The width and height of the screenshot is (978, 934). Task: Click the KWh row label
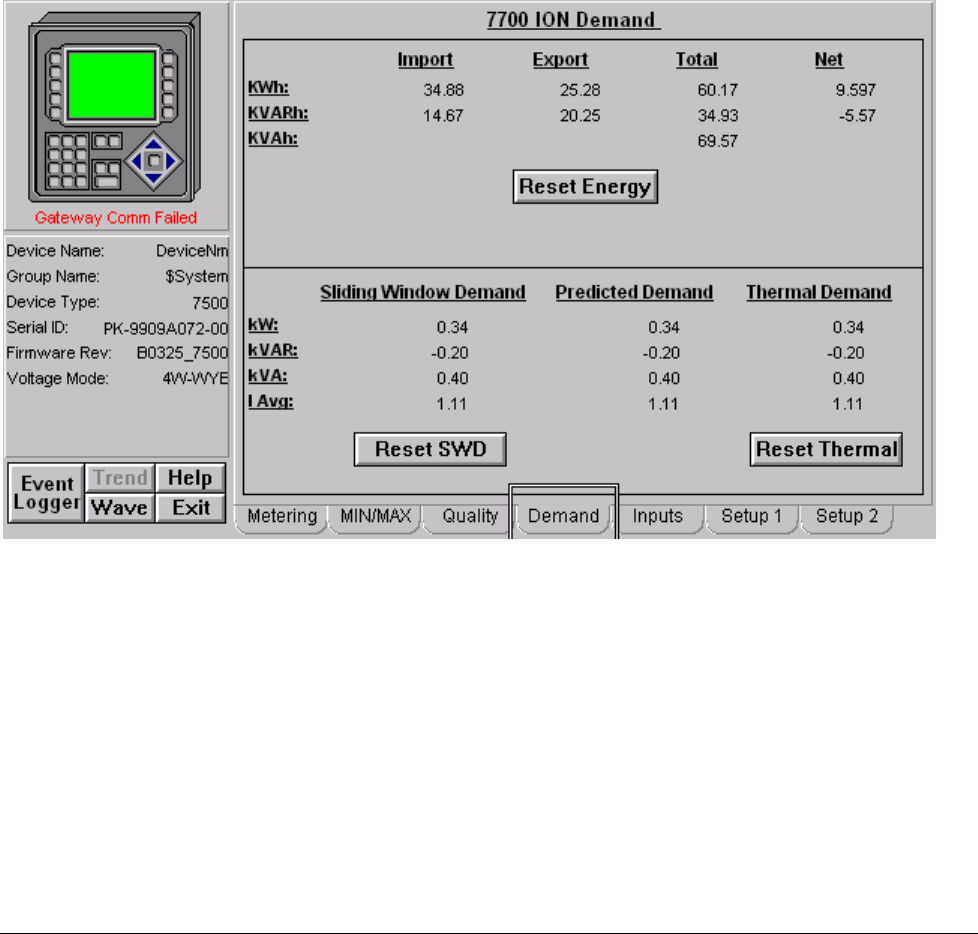(x=268, y=87)
